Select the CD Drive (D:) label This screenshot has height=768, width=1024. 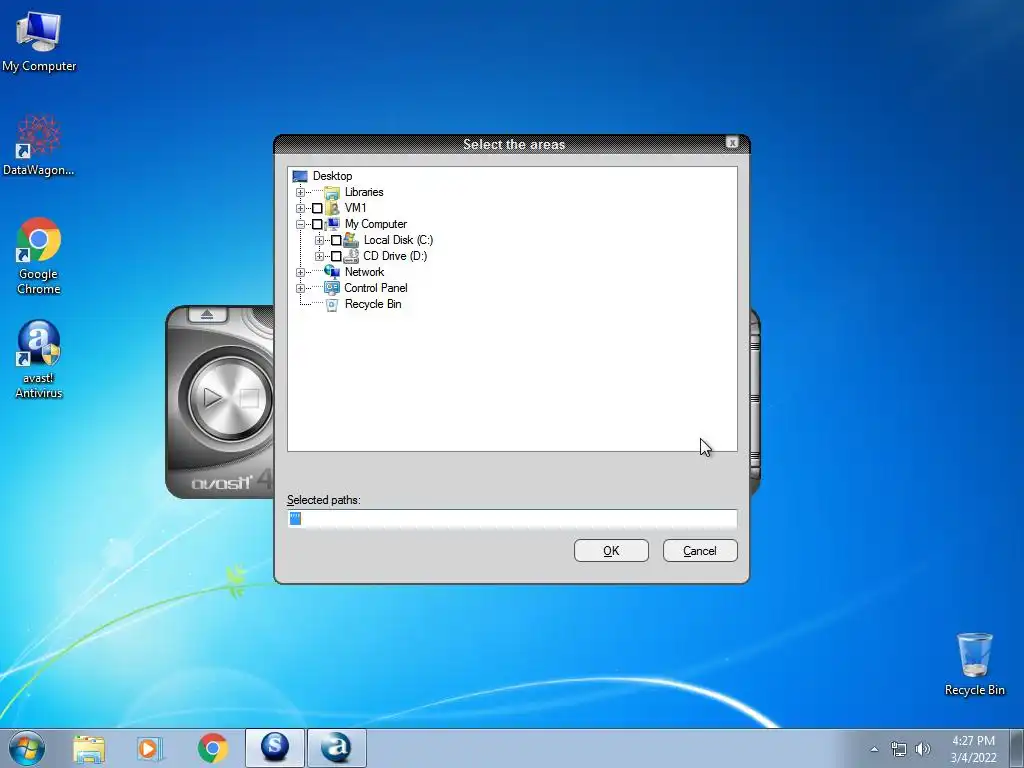(395, 256)
